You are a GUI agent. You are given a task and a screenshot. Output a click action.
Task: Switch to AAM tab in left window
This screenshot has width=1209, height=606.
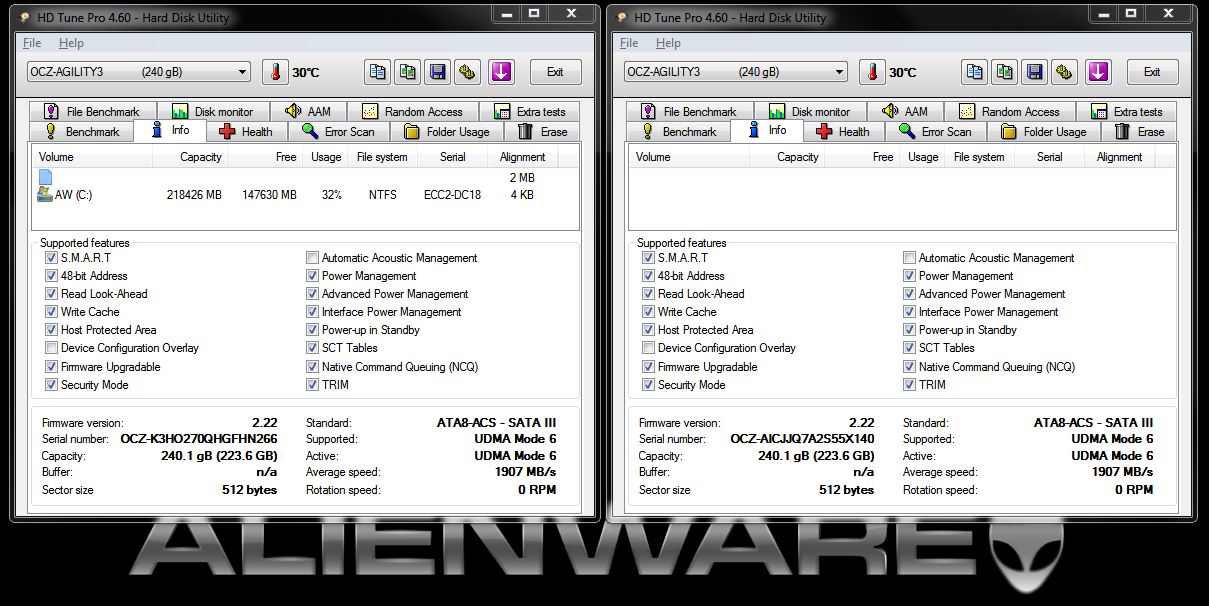[308, 111]
